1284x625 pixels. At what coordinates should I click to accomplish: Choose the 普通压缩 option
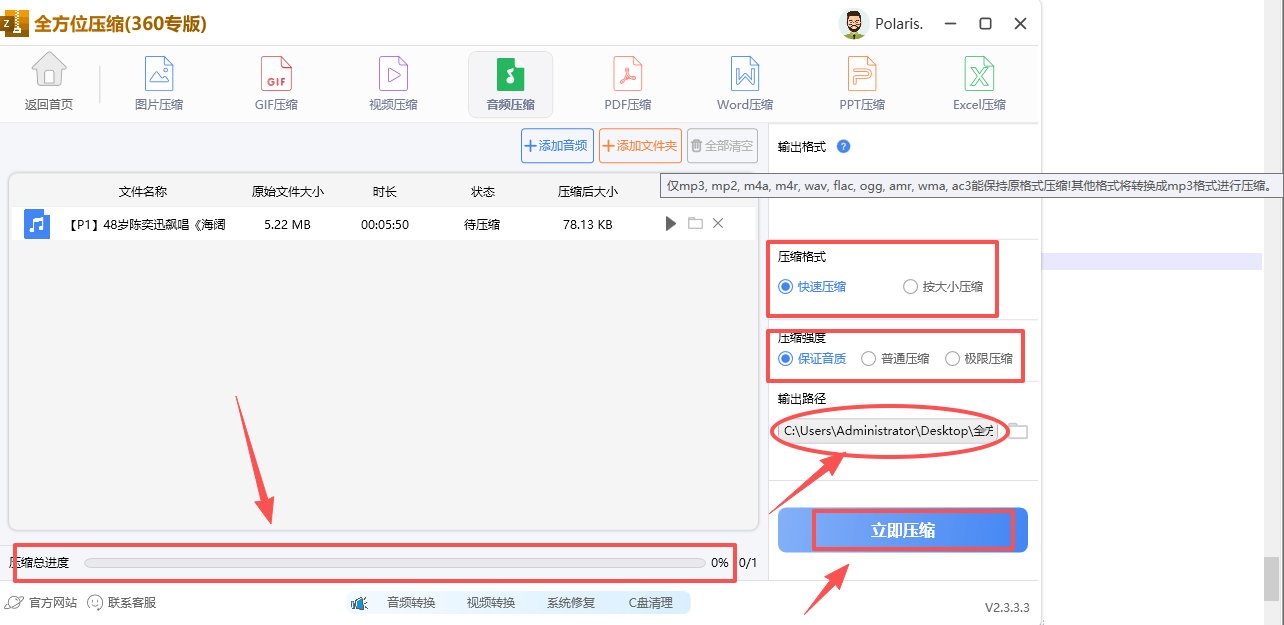868,358
